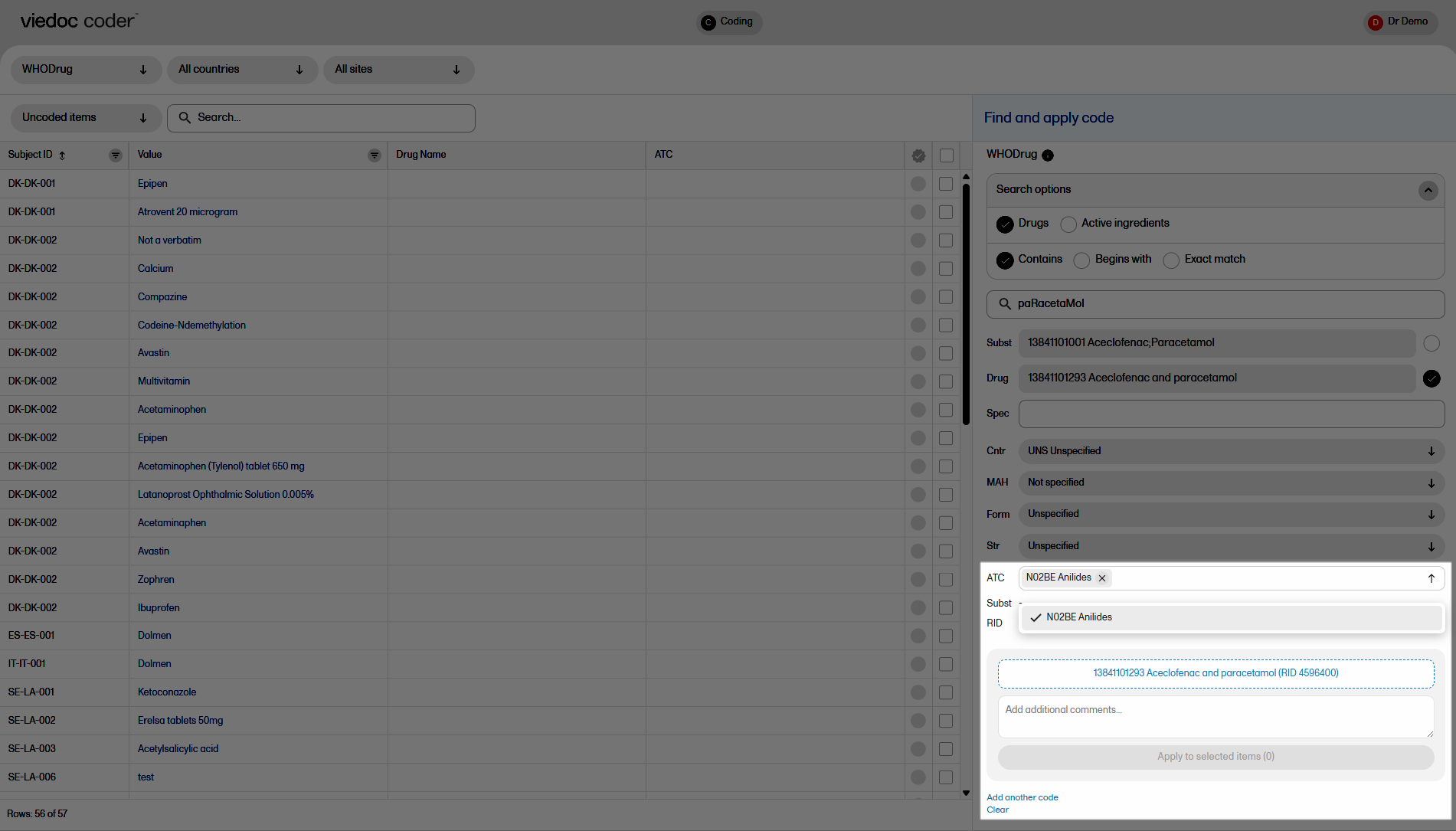Tick the checkbox for the Compazine row

946,297
